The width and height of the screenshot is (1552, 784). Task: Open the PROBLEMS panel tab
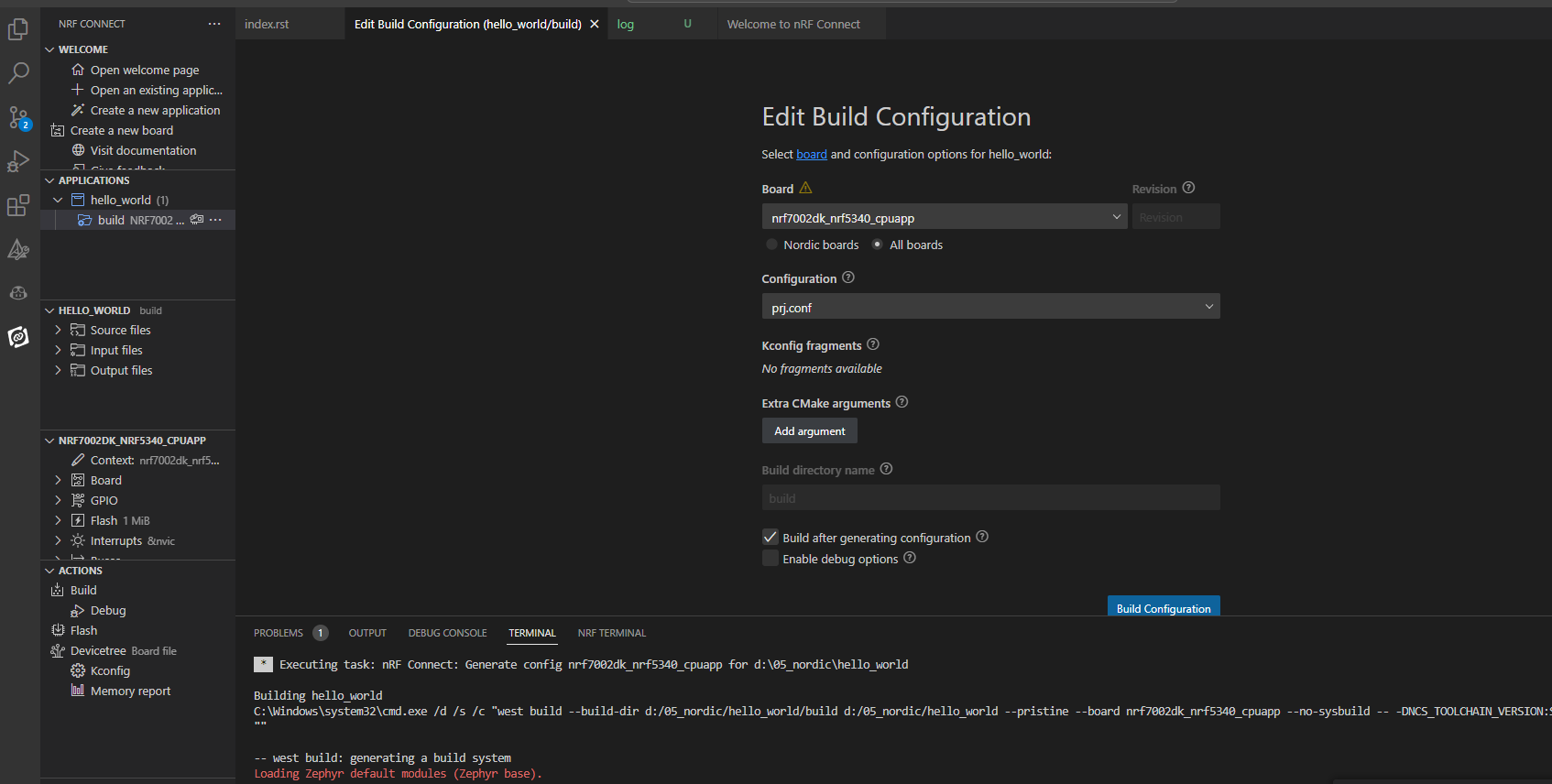[x=279, y=633]
